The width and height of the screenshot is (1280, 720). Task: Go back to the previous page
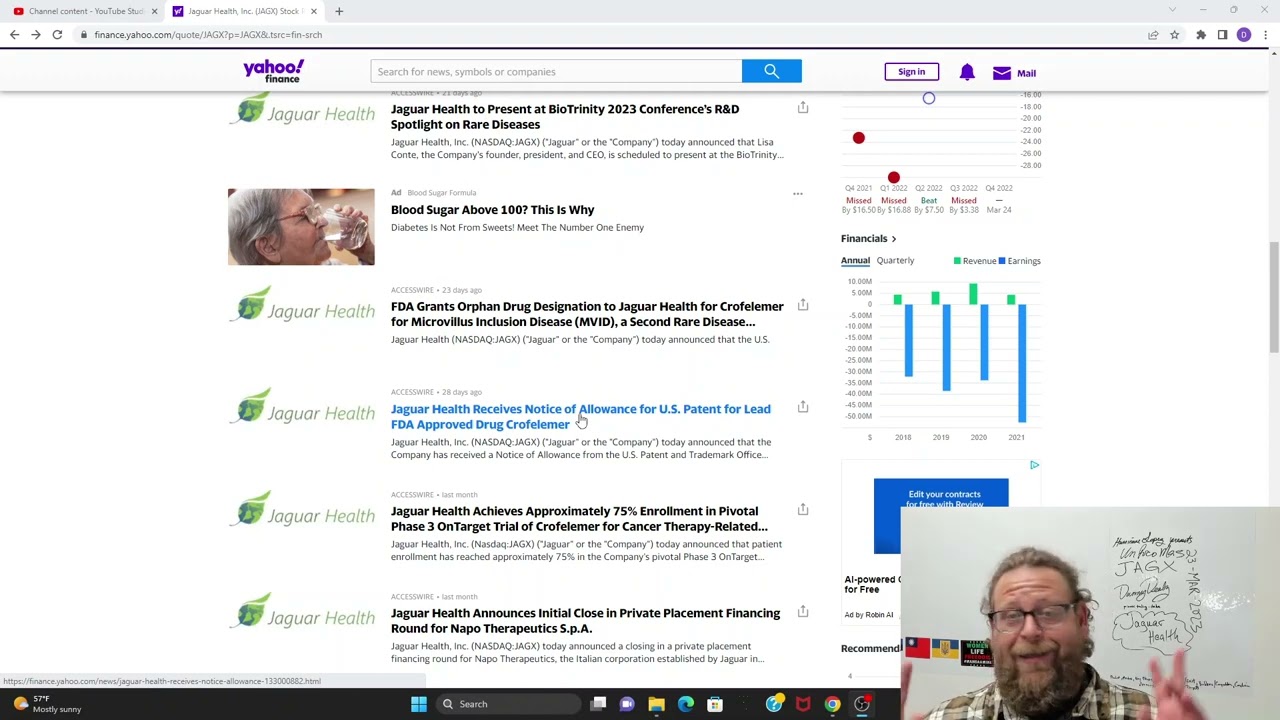coord(14,35)
